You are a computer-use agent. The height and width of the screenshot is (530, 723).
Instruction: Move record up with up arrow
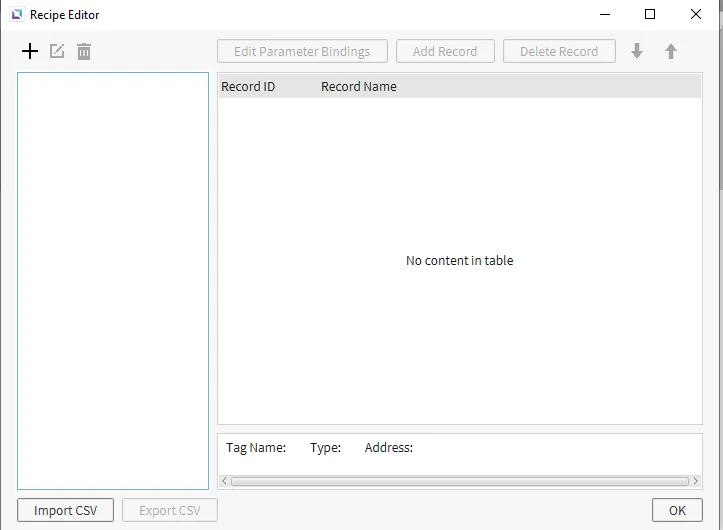coord(671,51)
